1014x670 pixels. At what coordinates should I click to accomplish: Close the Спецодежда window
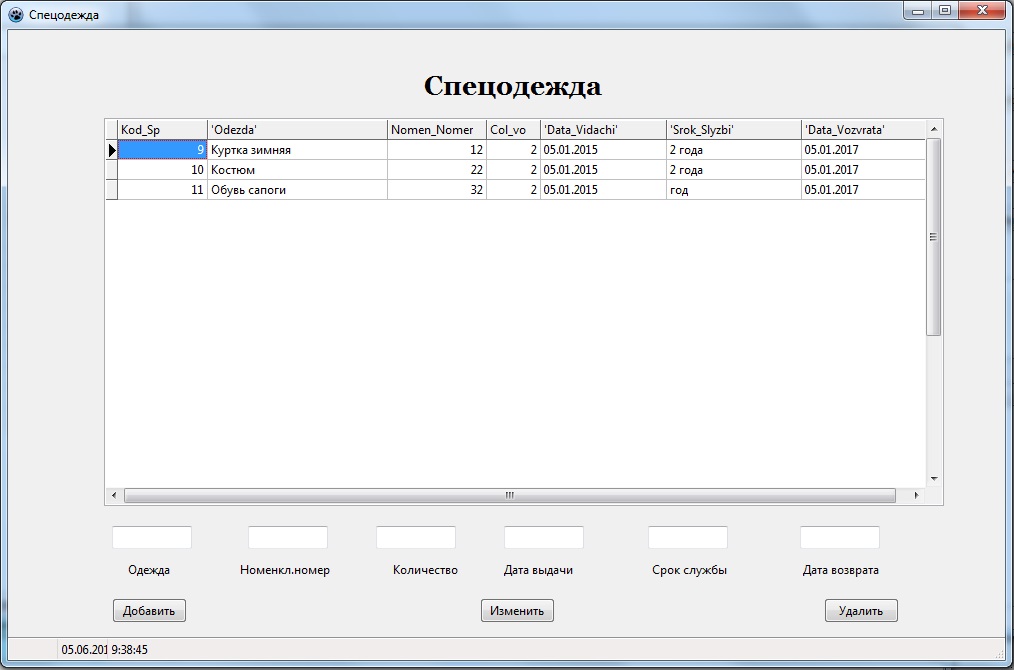coord(982,10)
